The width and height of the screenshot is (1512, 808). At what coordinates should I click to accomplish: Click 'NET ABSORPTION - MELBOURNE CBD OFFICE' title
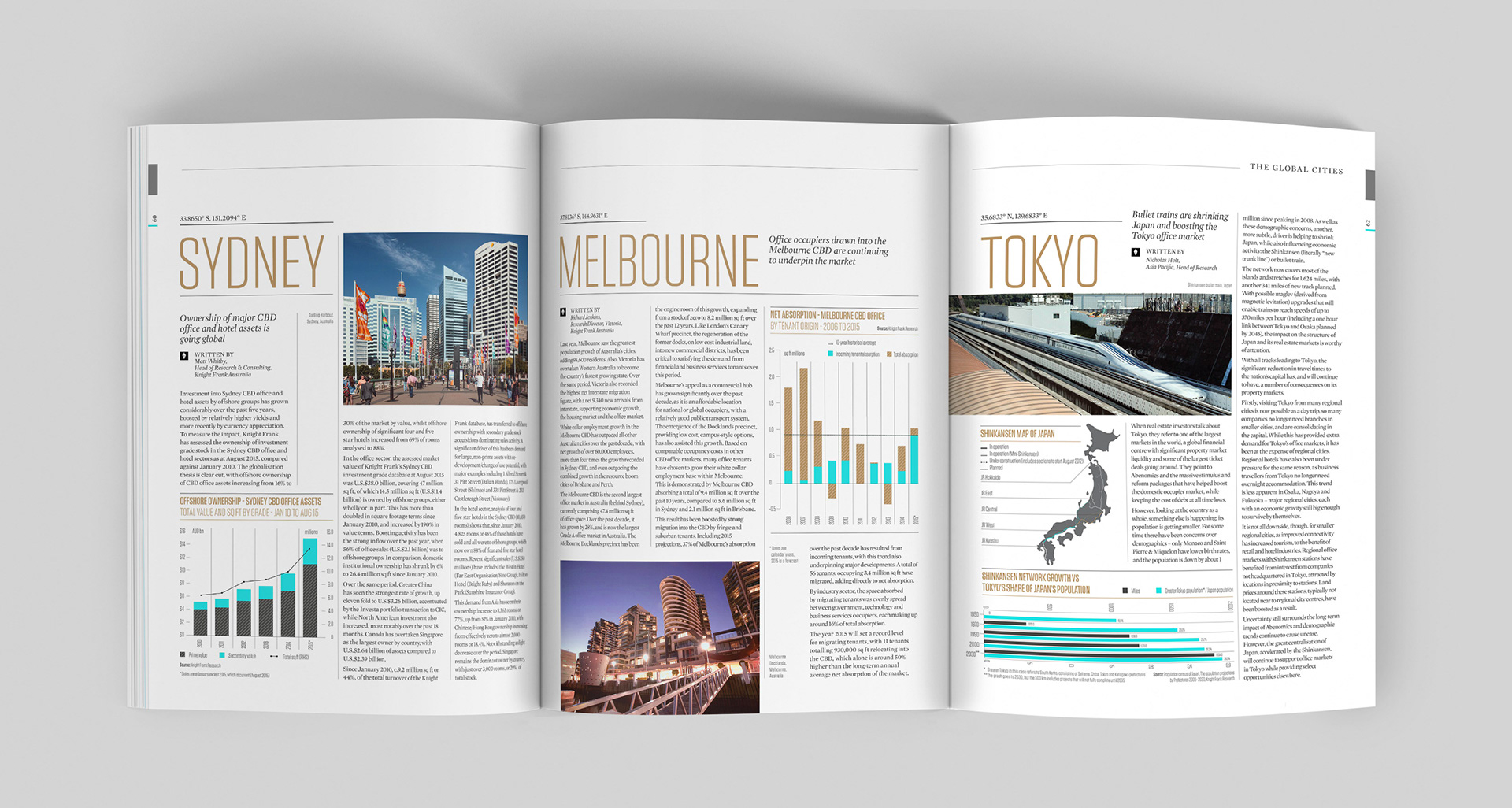point(828,315)
